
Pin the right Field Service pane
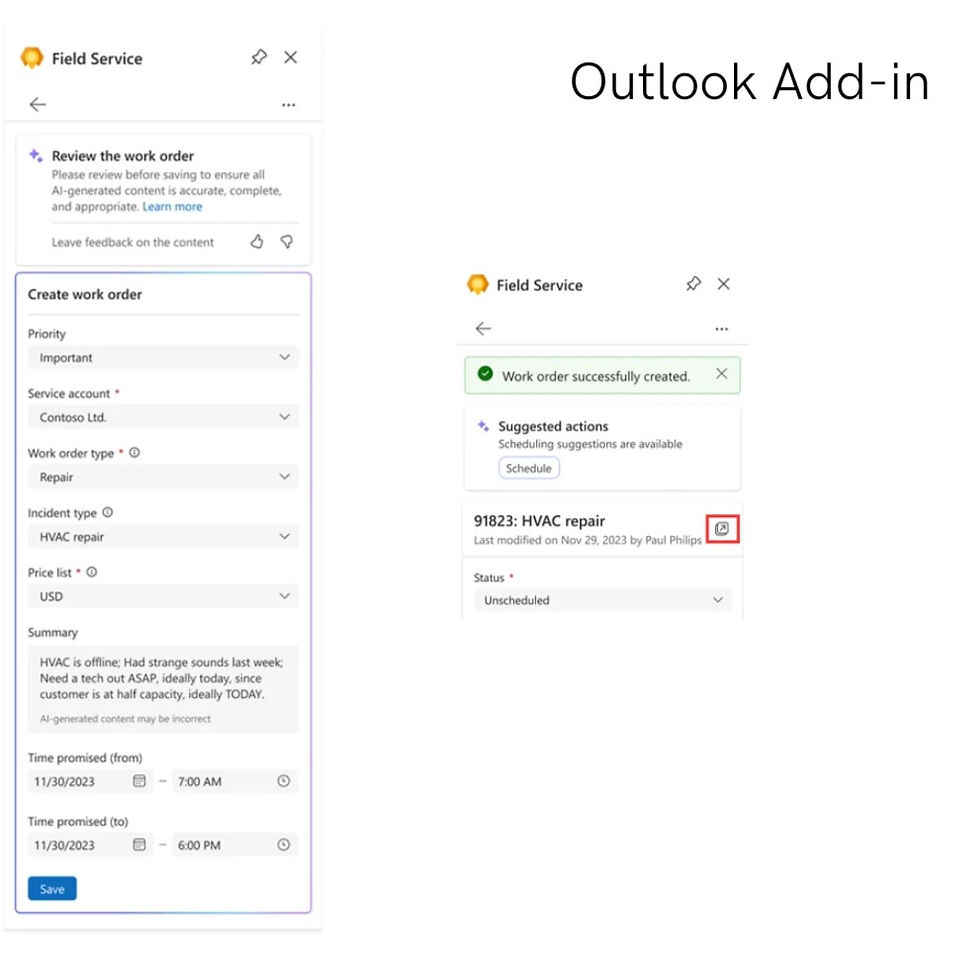point(693,284)
